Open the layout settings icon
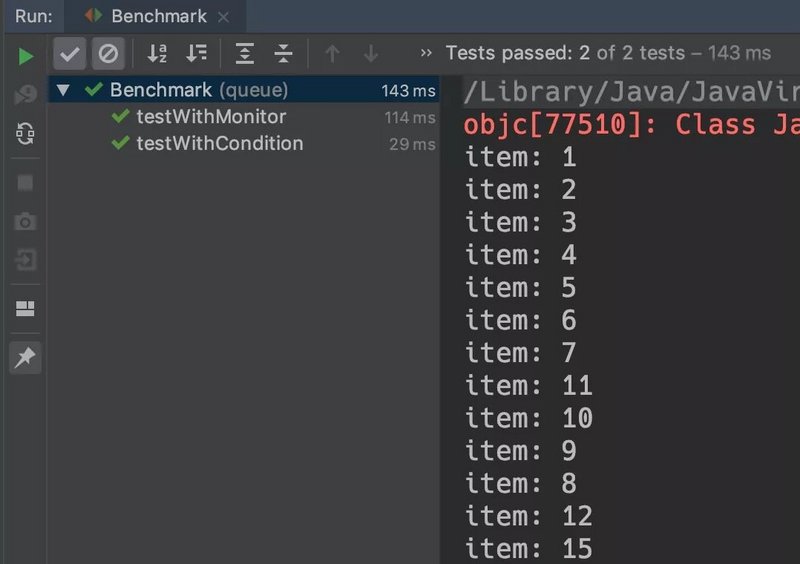The image size is (800, 564). coord(26,309)
